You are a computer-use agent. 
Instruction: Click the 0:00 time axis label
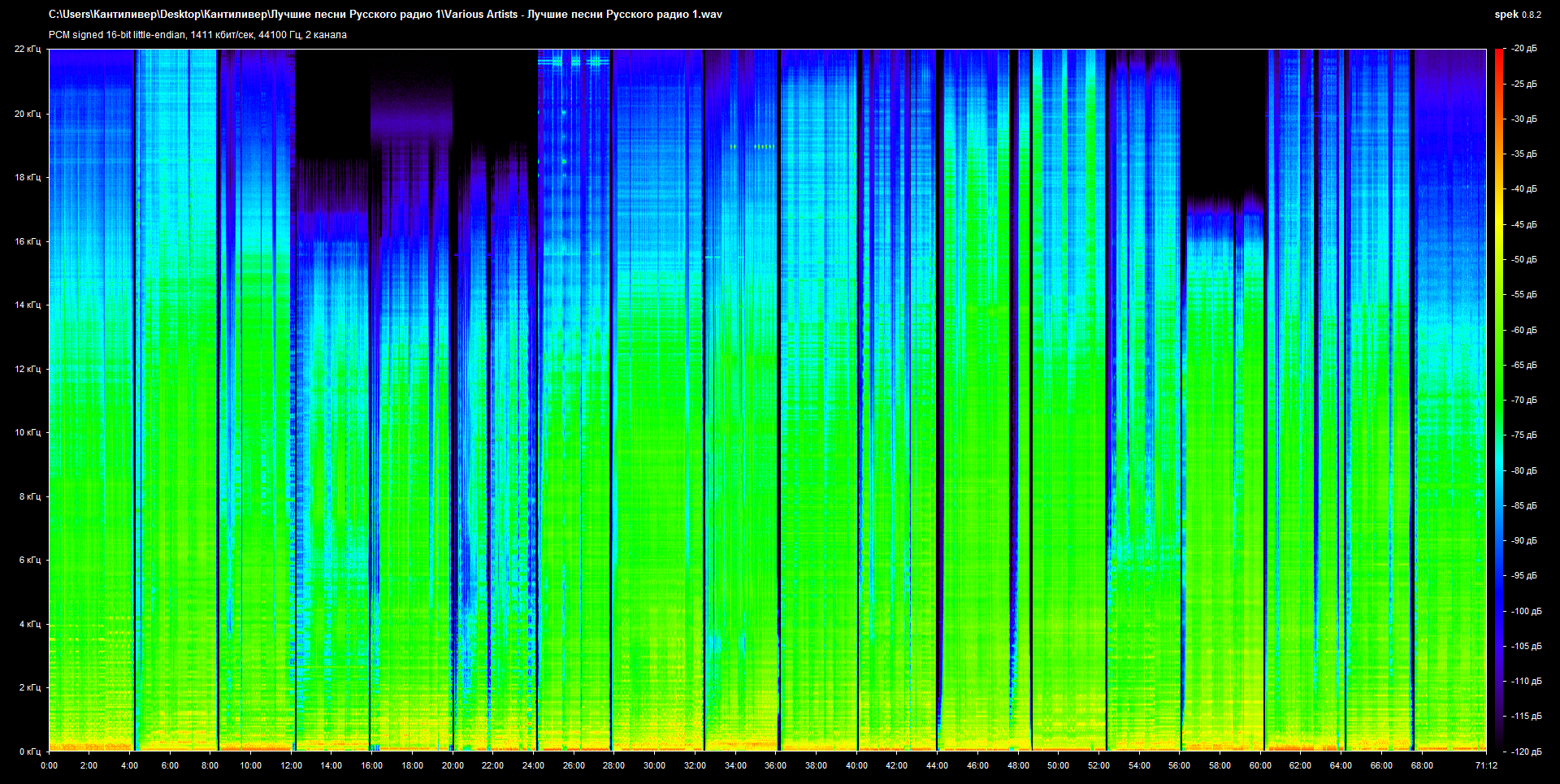click(49, 765)
